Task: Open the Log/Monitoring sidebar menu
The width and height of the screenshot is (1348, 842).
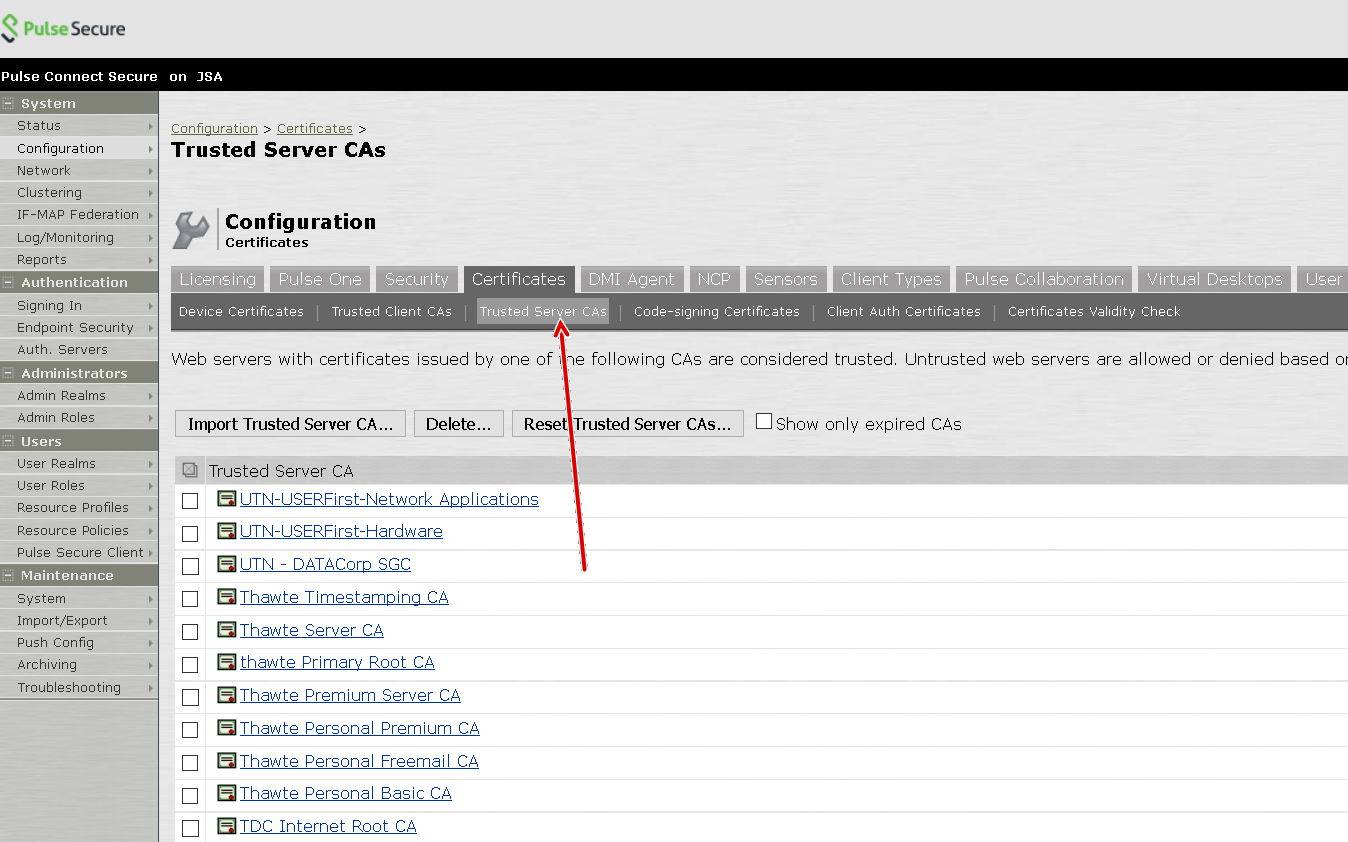Action: pyautogui.click(x=79, y=237)
